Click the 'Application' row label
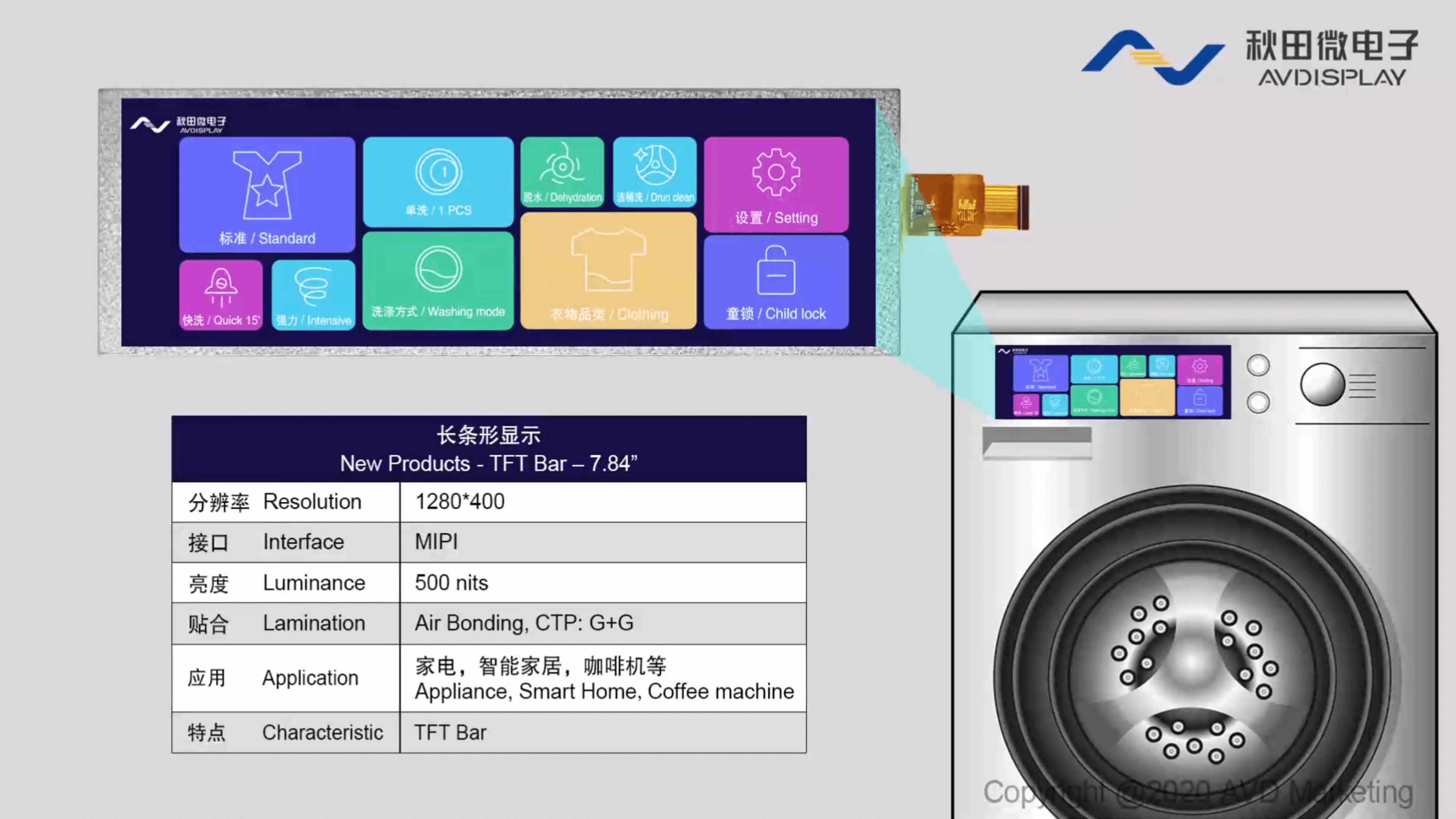 pyautogui.click(x=310, y=678)
